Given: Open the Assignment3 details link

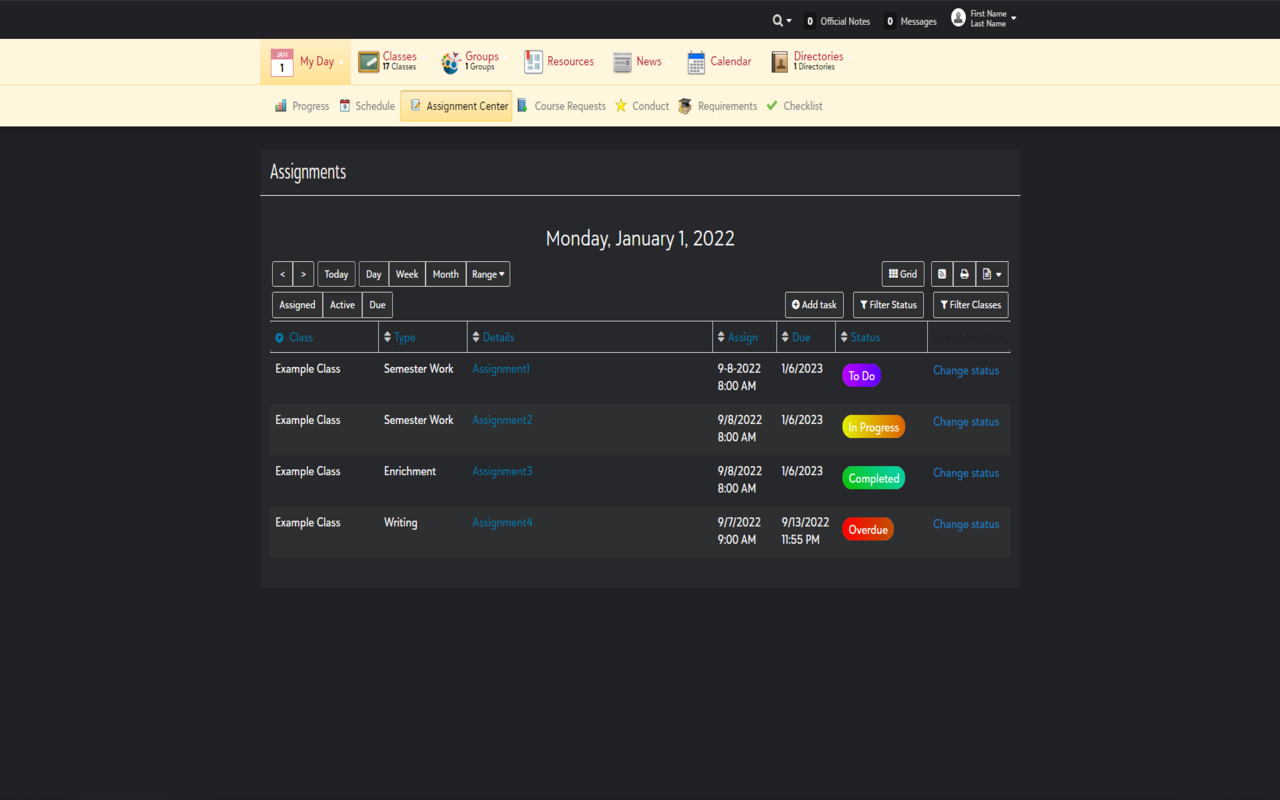Looking at the screenshot, I should (502, 471).
